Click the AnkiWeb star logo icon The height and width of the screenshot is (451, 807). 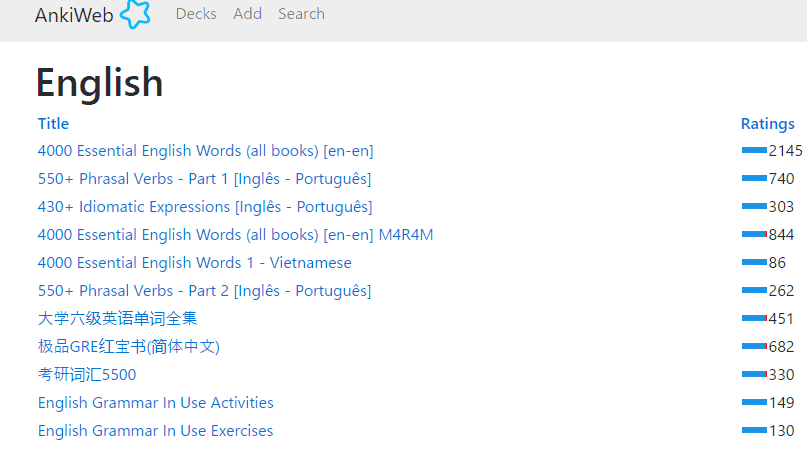(135, 14)
